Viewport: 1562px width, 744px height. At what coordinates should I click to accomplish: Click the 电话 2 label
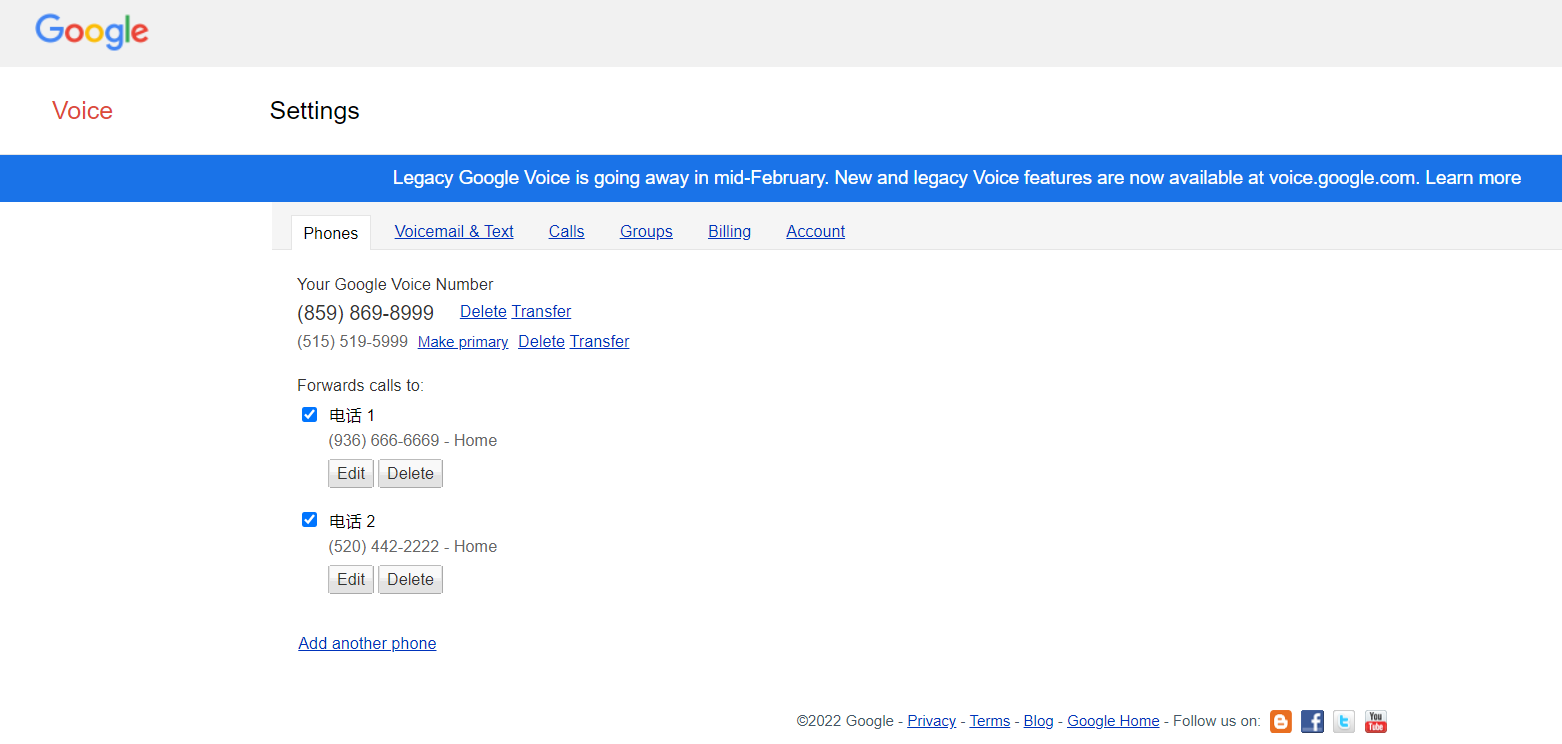[352, 522]
